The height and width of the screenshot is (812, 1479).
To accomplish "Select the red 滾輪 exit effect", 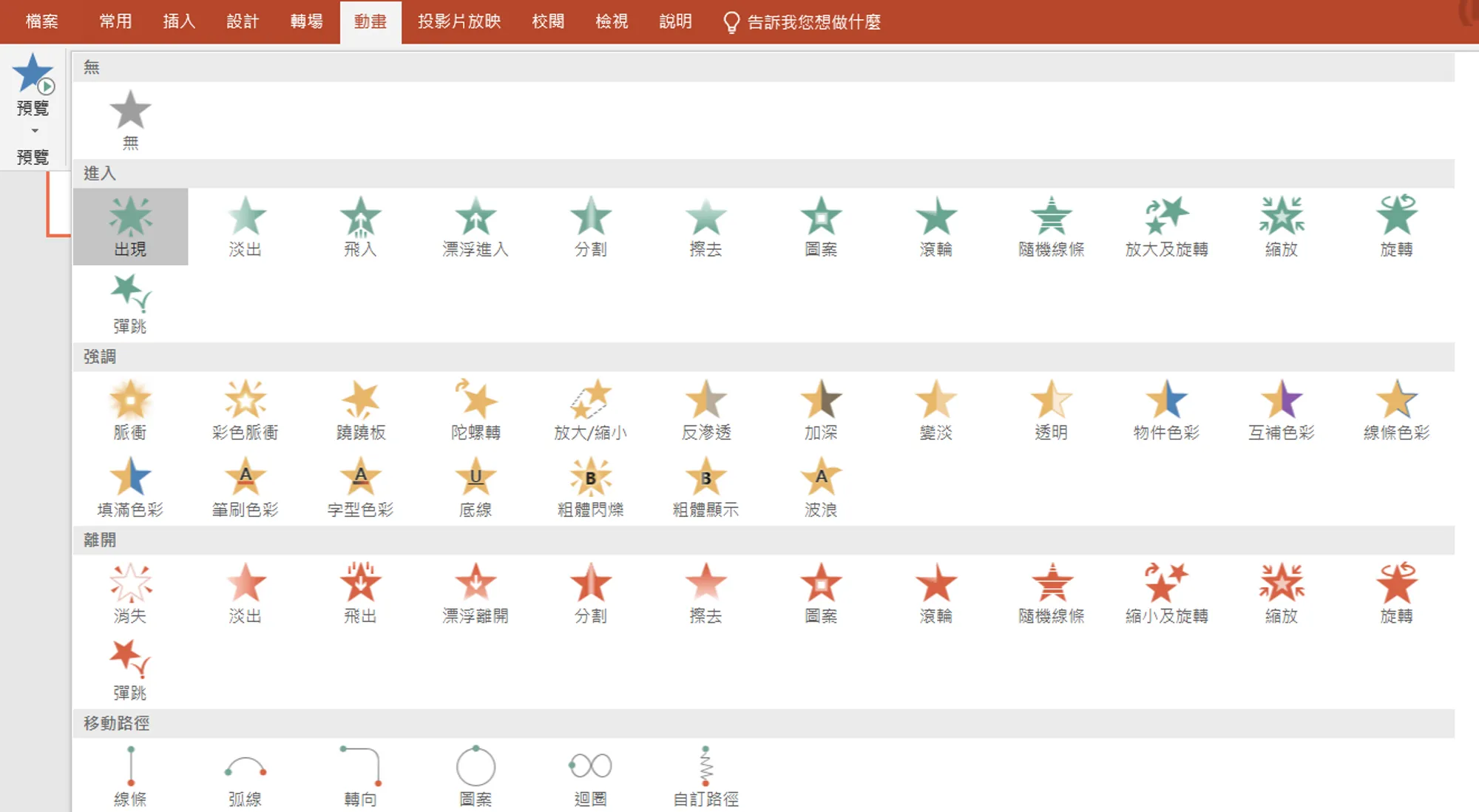I will 936,593.
